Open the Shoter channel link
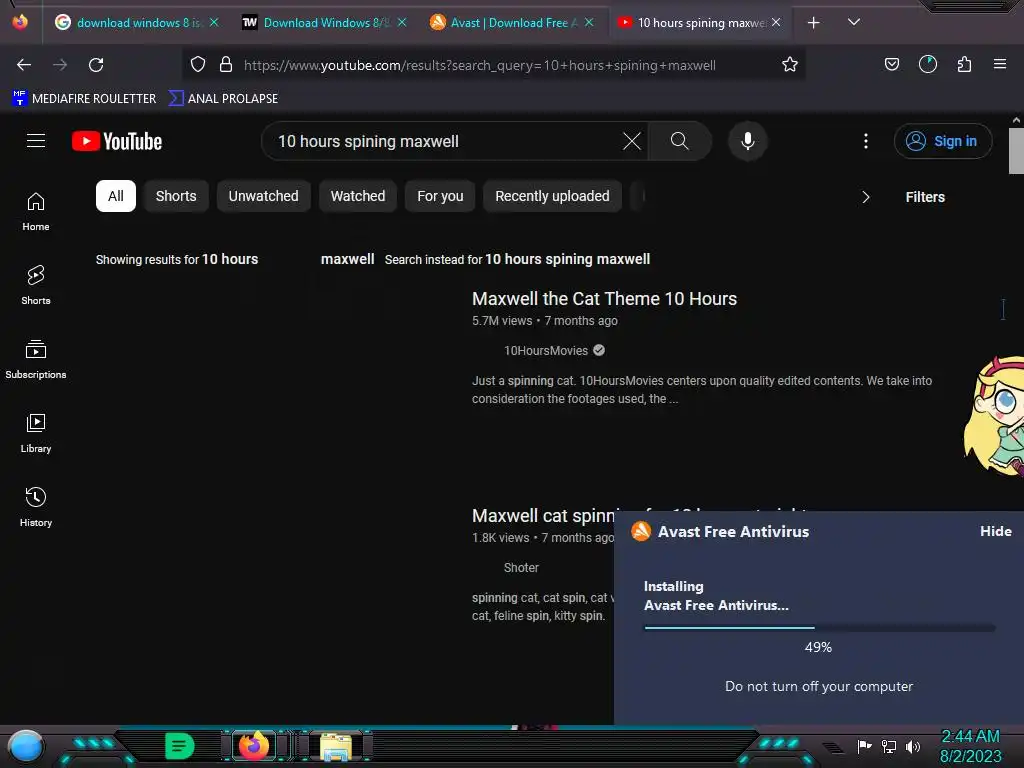The width and height of the screenshot is (1024, 768). (x=521, y=568)
